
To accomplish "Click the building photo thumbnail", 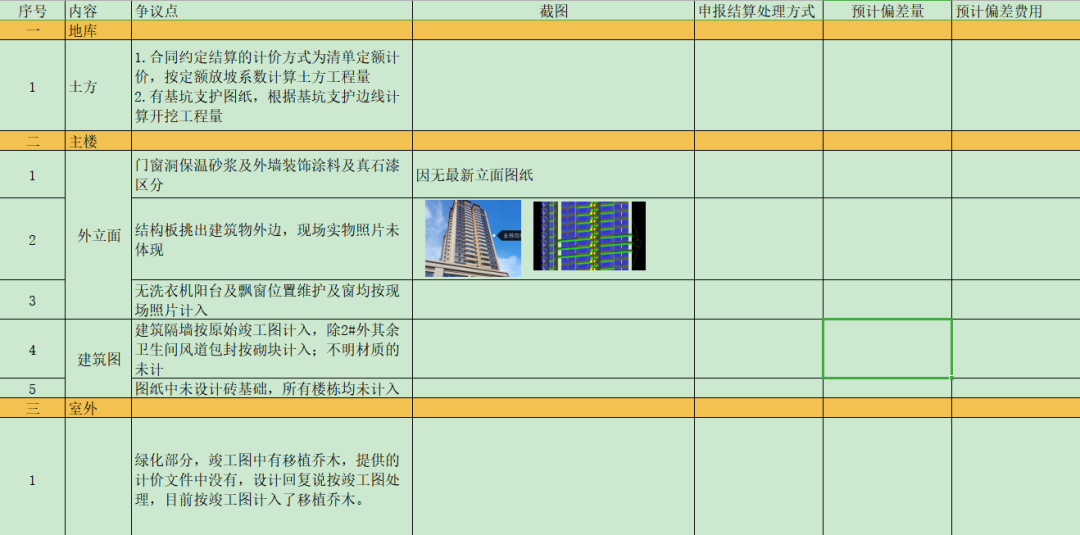I will point(473,238).
